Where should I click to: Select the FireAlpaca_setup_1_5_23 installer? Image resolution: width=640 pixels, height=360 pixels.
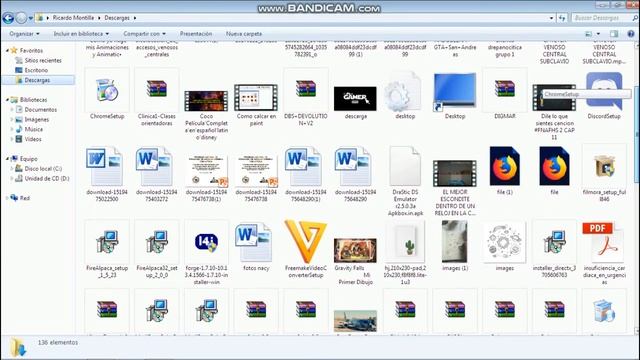107,242
